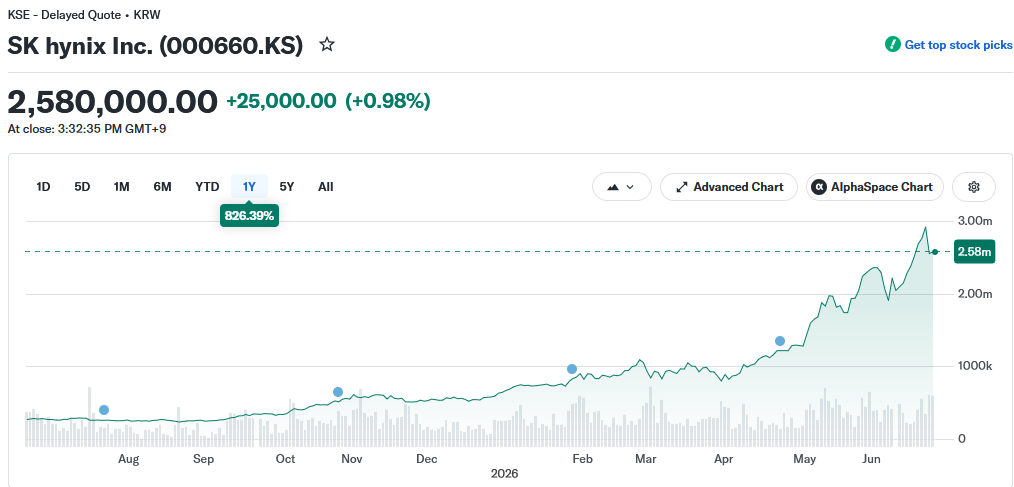Click the SK hynix Inc. (000660.KS) title

point(155,45)
